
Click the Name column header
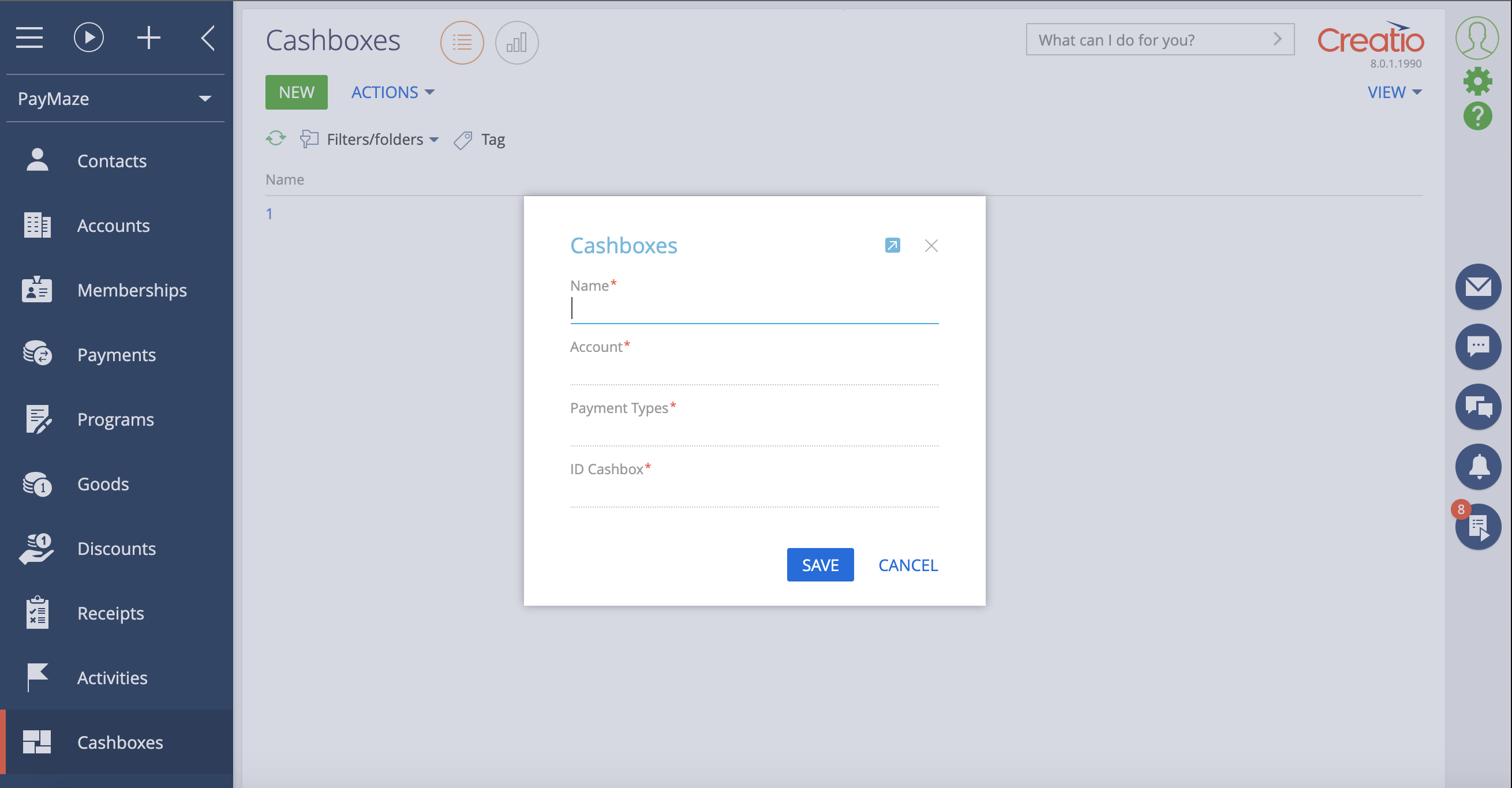point(285,179)
